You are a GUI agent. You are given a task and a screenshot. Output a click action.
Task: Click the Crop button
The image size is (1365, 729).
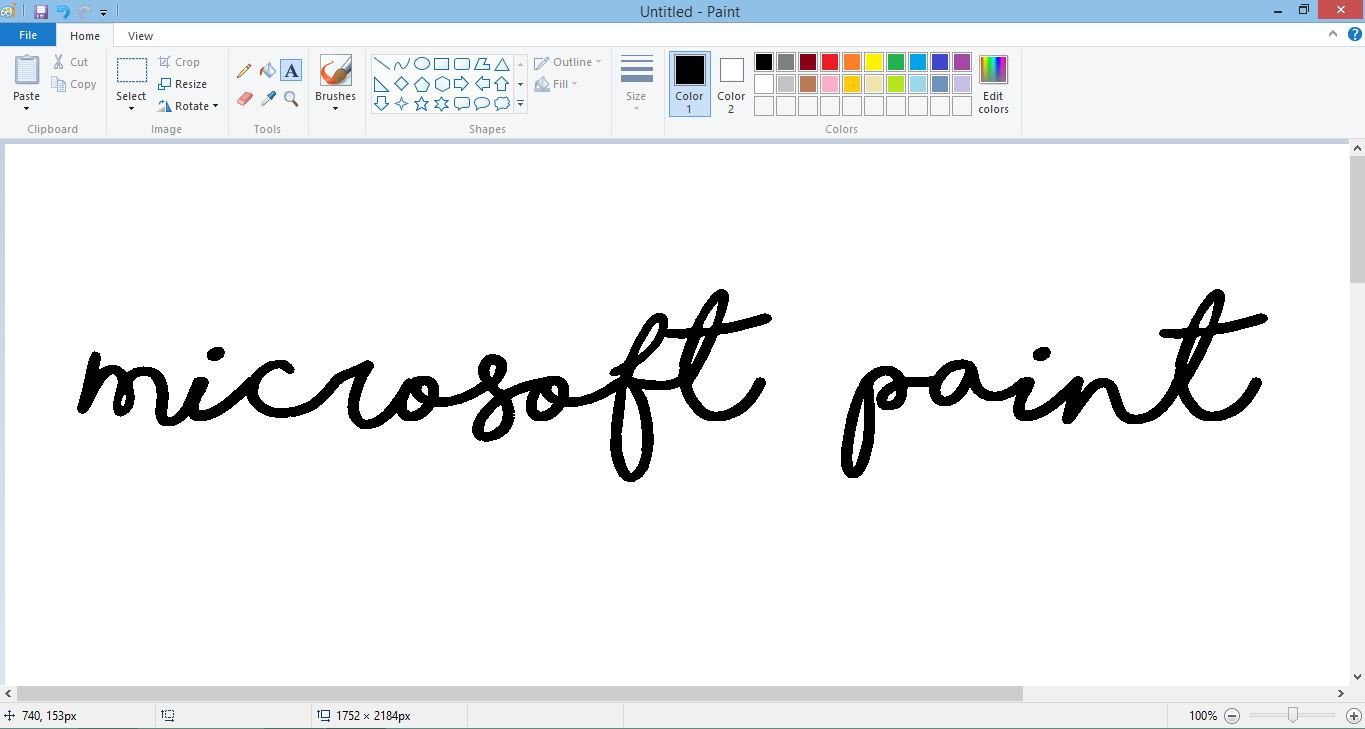click(x=179, y=62)
